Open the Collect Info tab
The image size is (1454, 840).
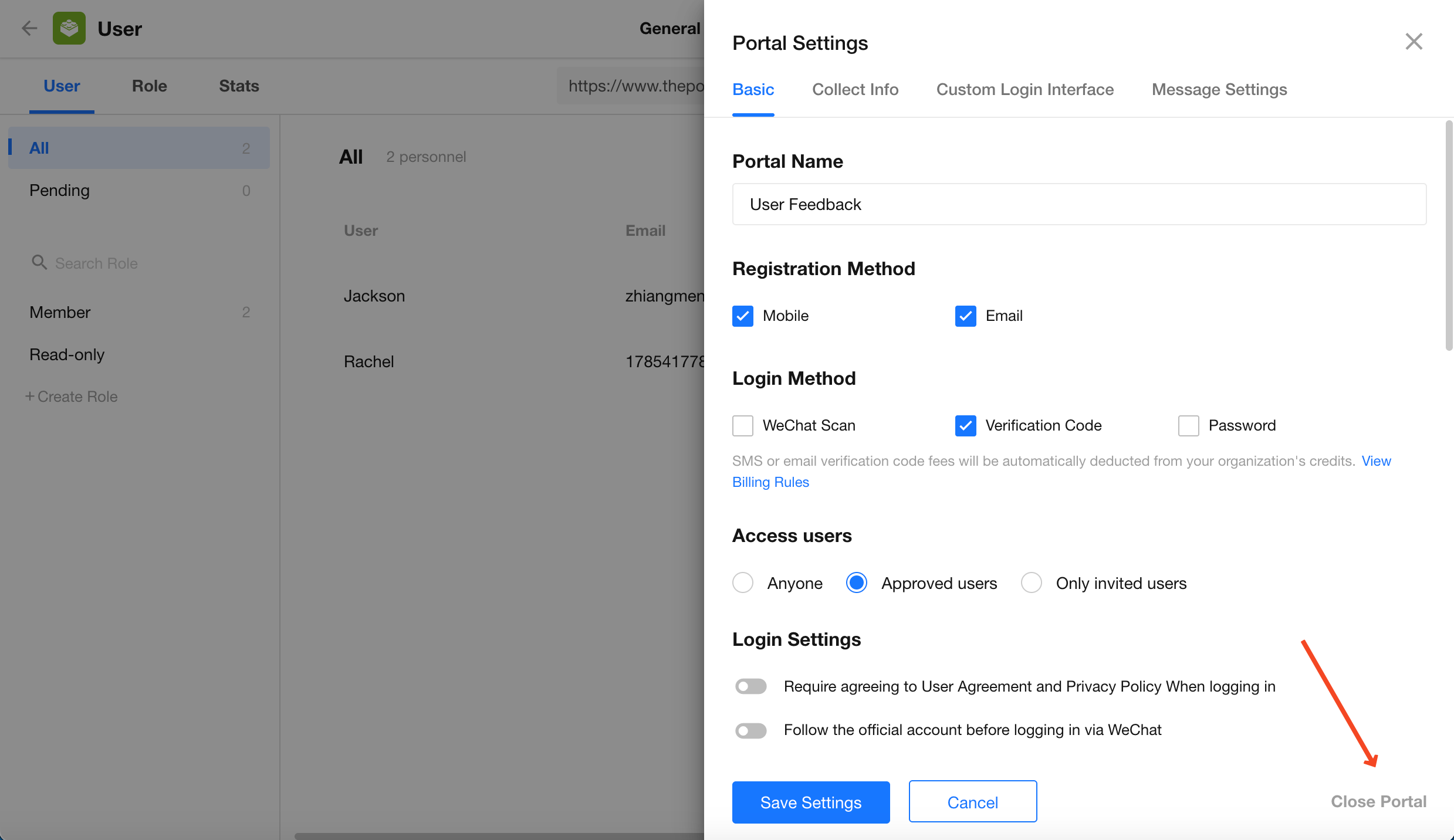tap(855, 89)
